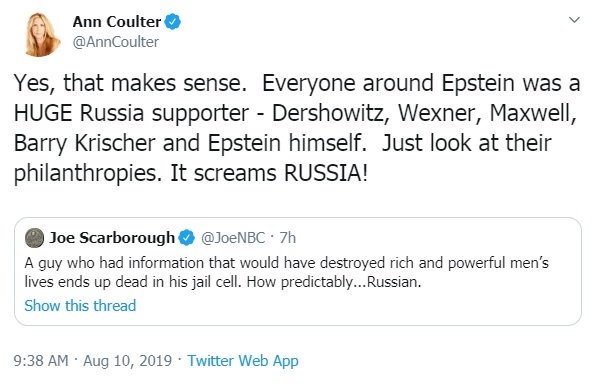Screen dimensions: 596x383
Task: Open Ann Coulter's profile picture
Action: pos(41,34)
